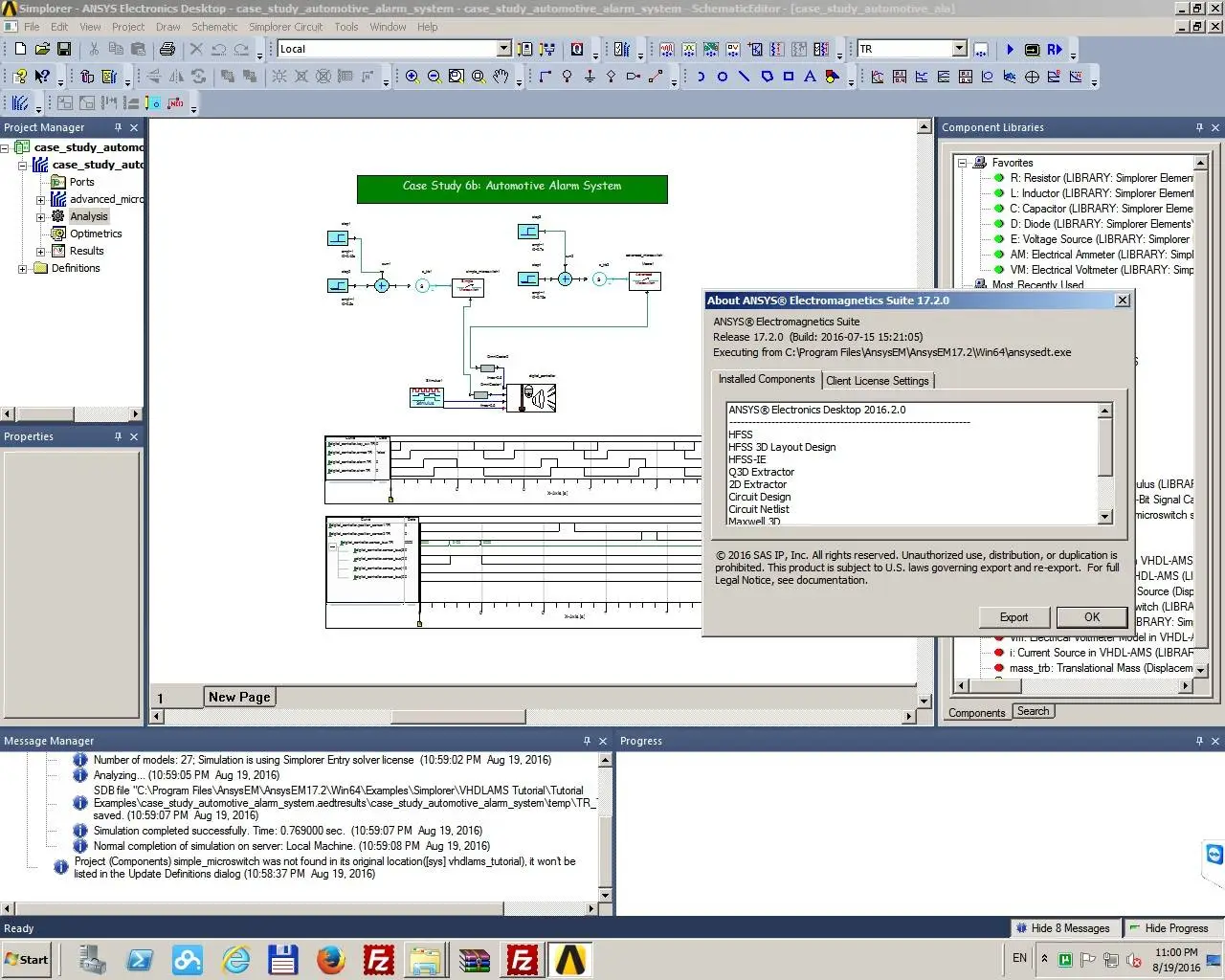This screenshot has height=980, width=1225.
Task: Click the Export button in About dialog
Action: [1013, 617]
